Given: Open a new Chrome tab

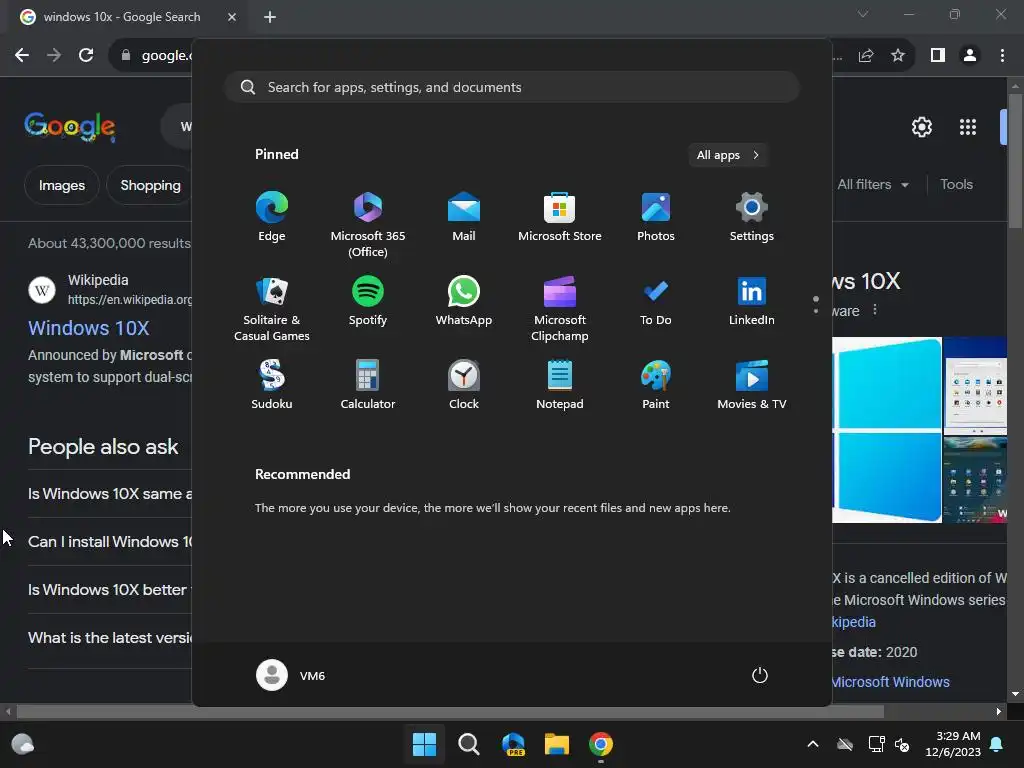Looking at the screenshot, I should click(x=270, y=17).
